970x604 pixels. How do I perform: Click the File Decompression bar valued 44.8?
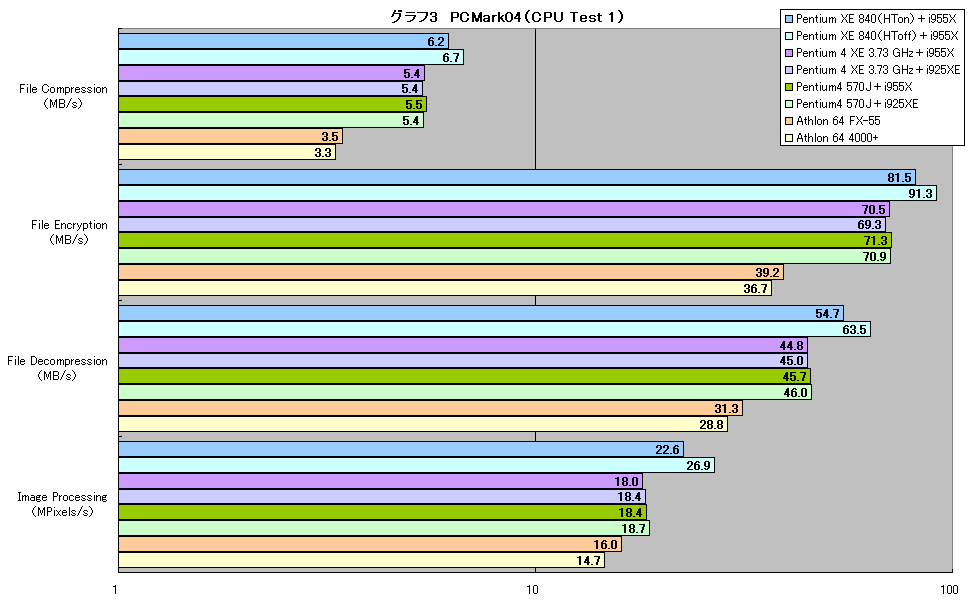point(463,345)
